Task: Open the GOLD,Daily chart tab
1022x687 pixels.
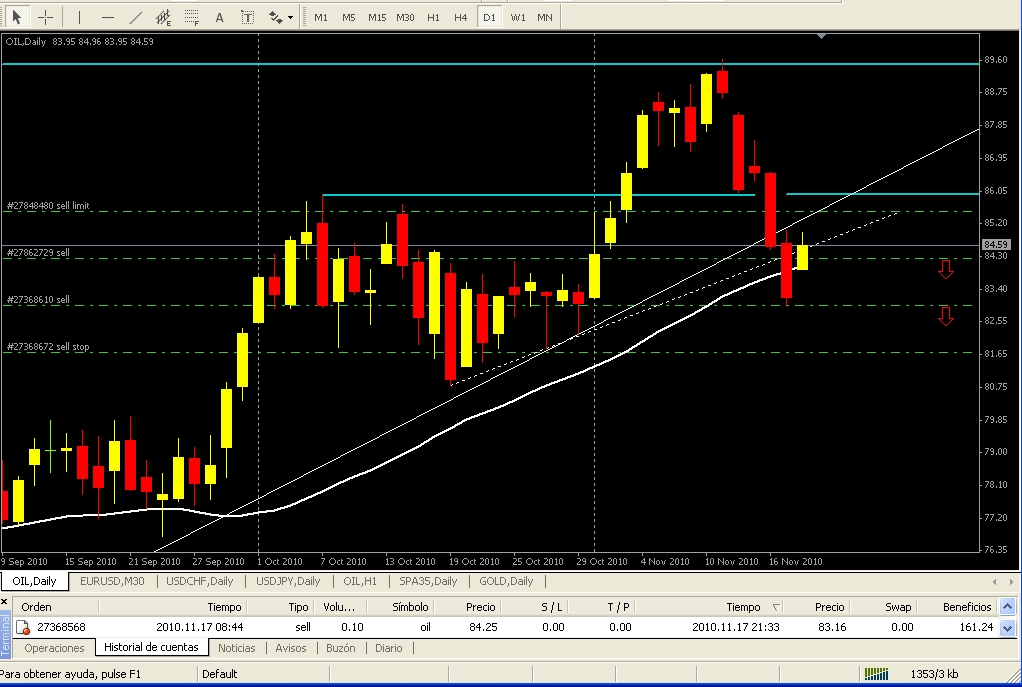Action: point(506,581)
